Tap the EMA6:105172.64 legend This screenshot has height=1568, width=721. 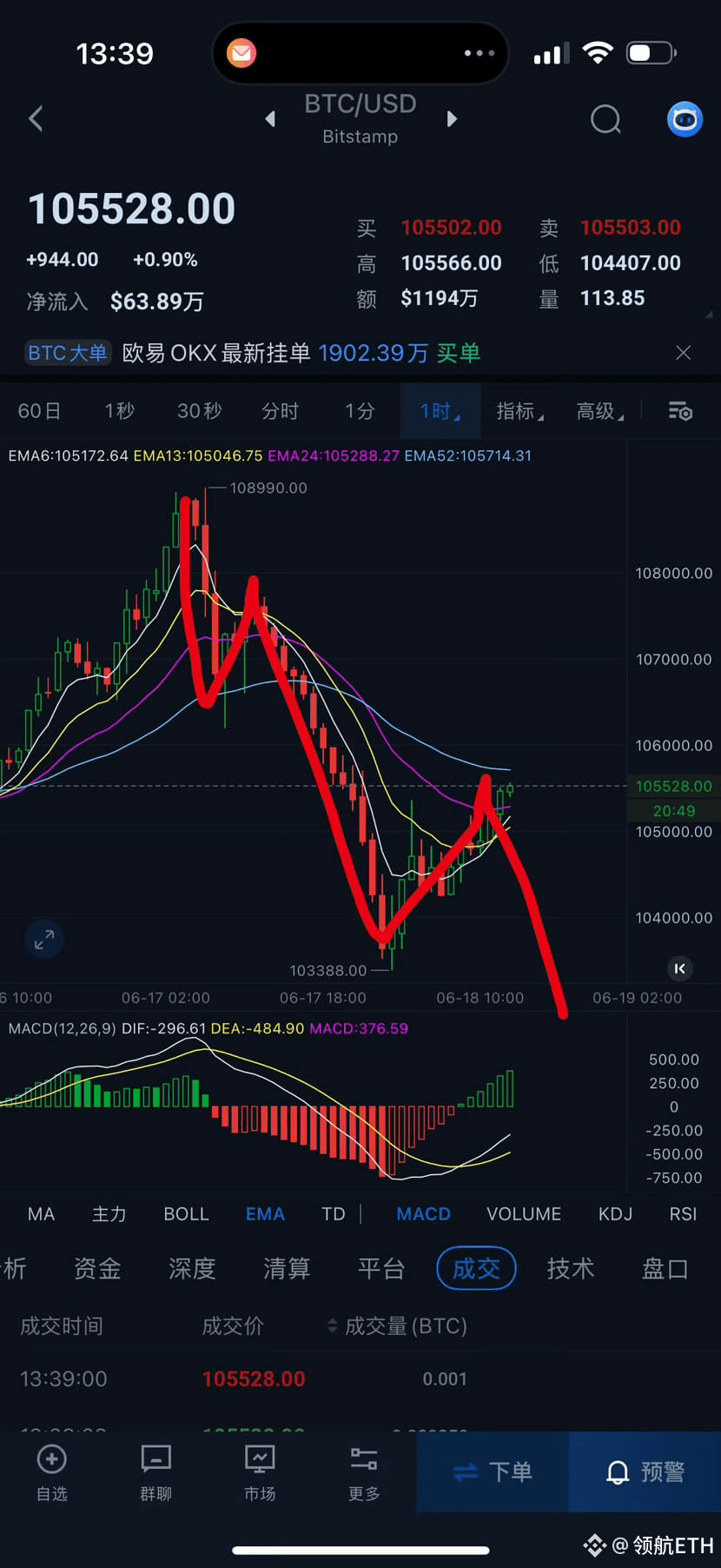pos(68,456)
